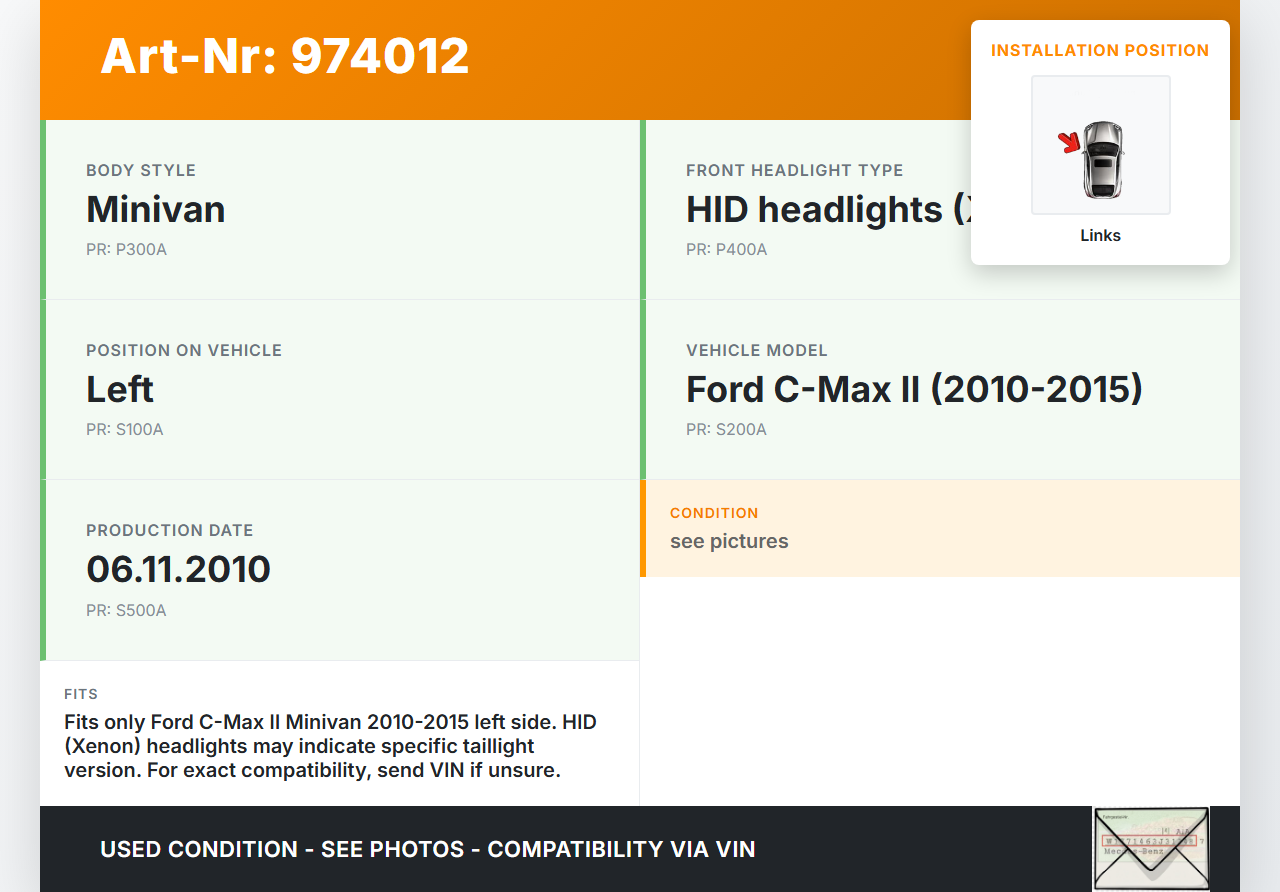Click the FITS compatibility description paragraph
Viewport: 1280px width, 892px height.
pyautogui.click(x=330, y=746)
